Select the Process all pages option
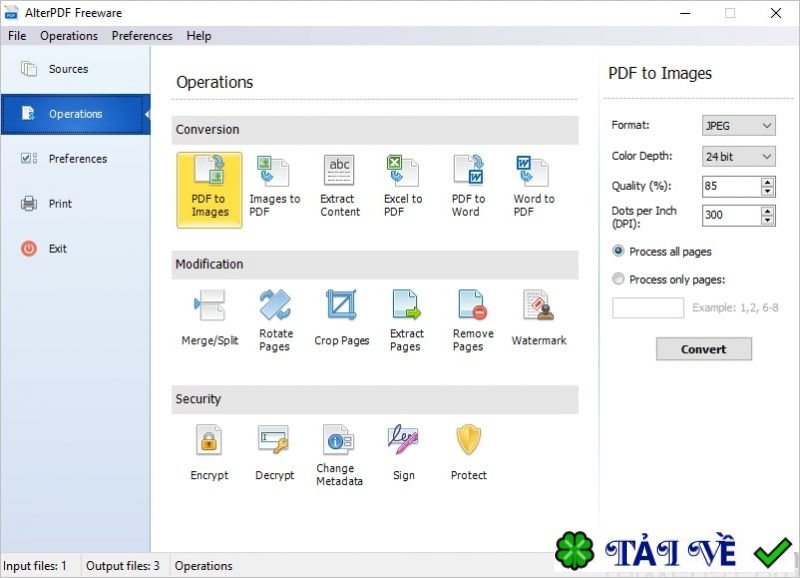The width and height of the screenshot is (800, 578). pos(661,252)
